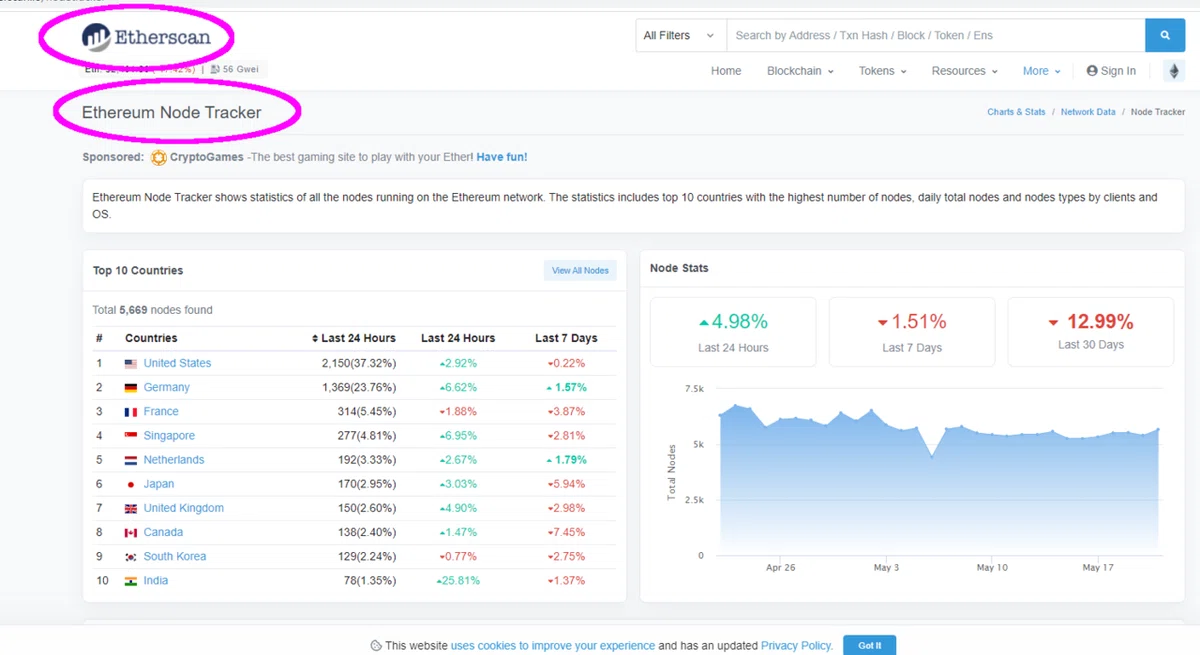This screenshot has width=1200, height=655.
Task: Click the Singapore flag icon
Action: tap(131, 436)
